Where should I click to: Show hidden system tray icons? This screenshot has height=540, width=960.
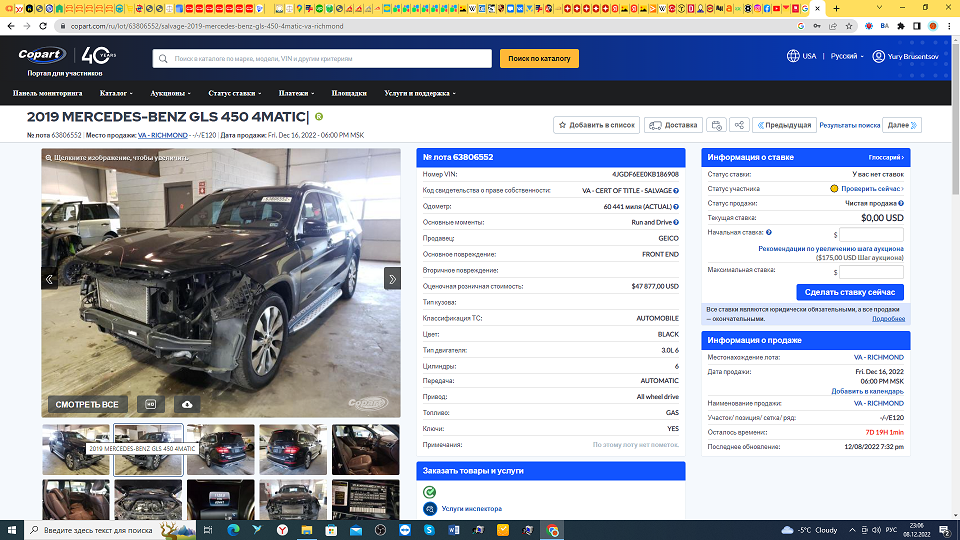(852, 530)
